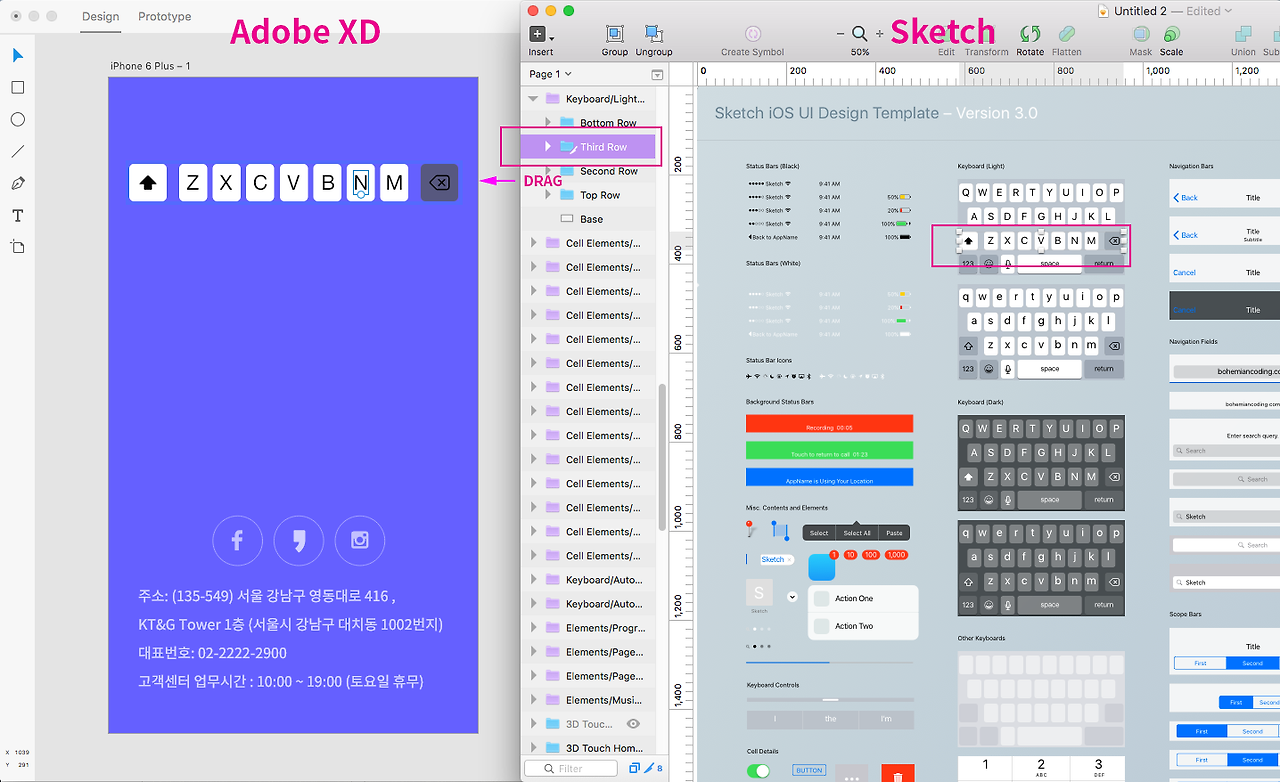Click Paste in the dark popup menu
Screen dimensions: 1280x782
coord(894,533)
